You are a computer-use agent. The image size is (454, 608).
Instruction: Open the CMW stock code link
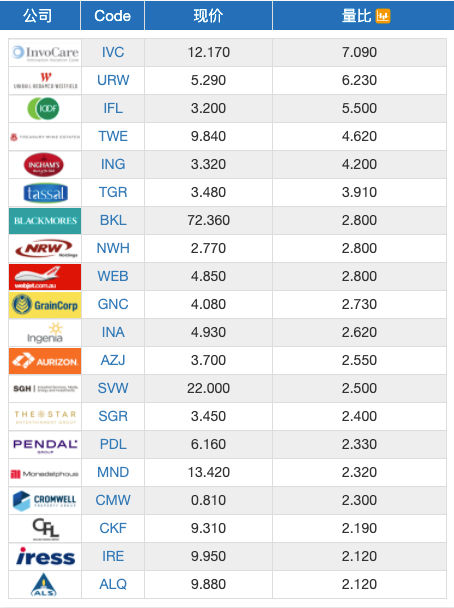pyautogui.click(x=113, y=500)
